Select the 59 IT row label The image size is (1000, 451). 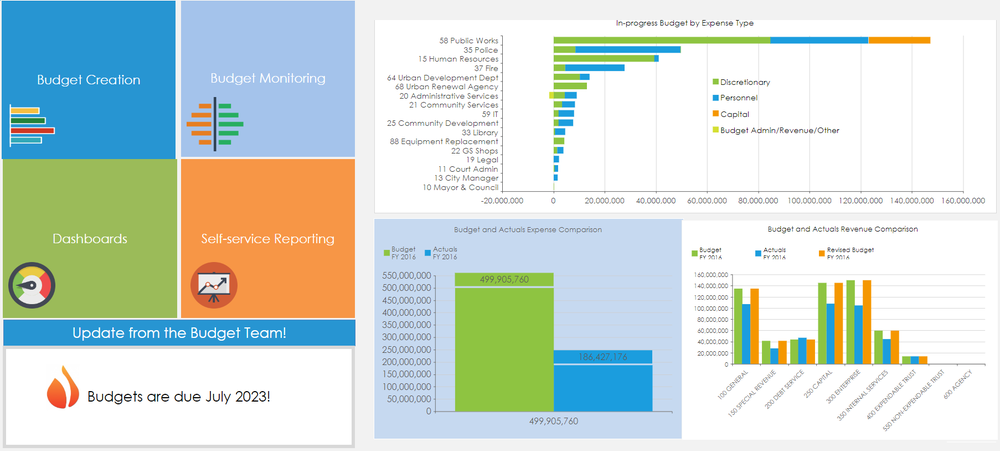(490, 114)
